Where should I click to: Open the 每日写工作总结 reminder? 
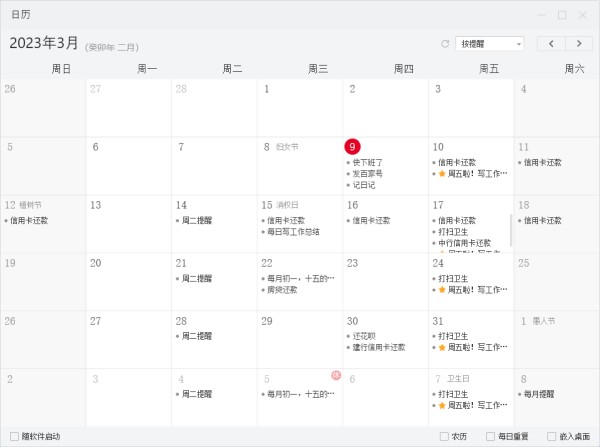pos(293,232)
